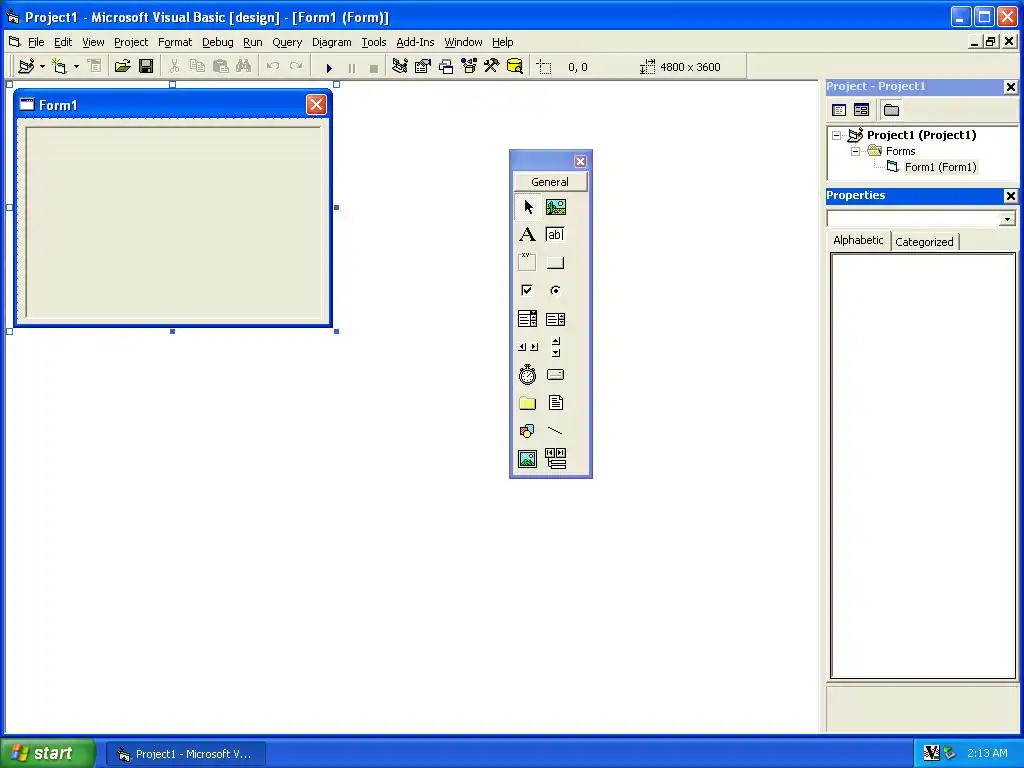Screen dimensions: 1024x768
Task: Collapse the Forms folder tree node
Action: 855,151
